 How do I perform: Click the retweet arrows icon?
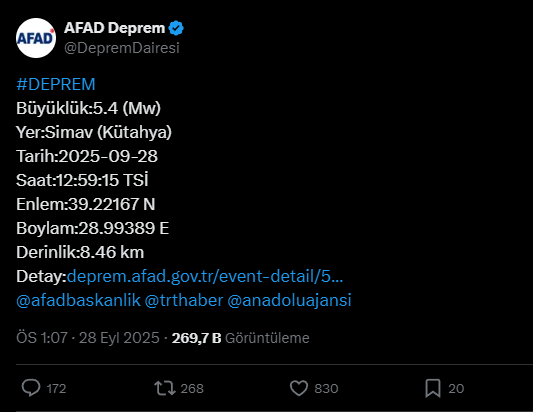165,388
